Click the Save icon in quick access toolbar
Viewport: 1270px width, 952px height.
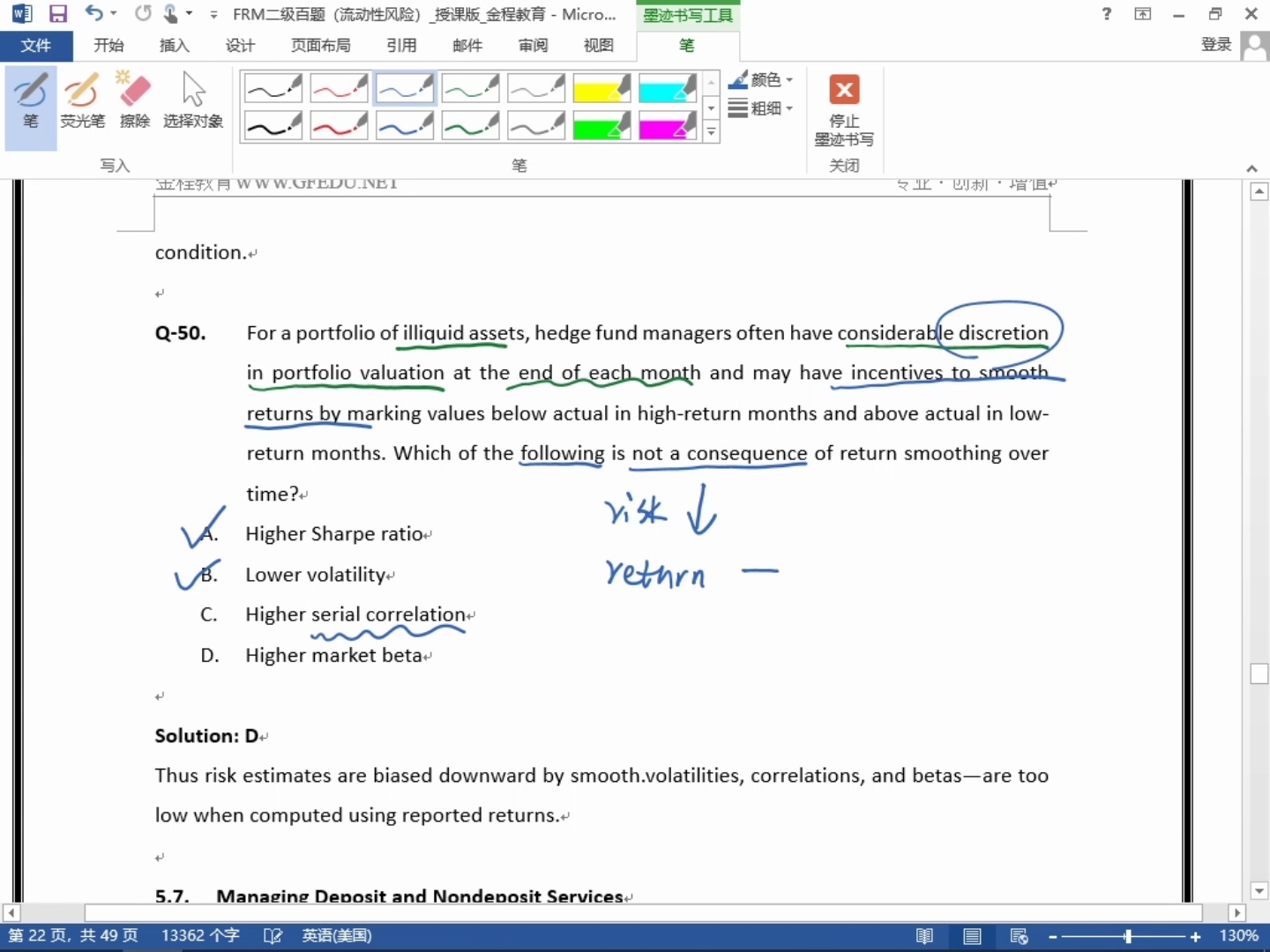click(58, 14)
